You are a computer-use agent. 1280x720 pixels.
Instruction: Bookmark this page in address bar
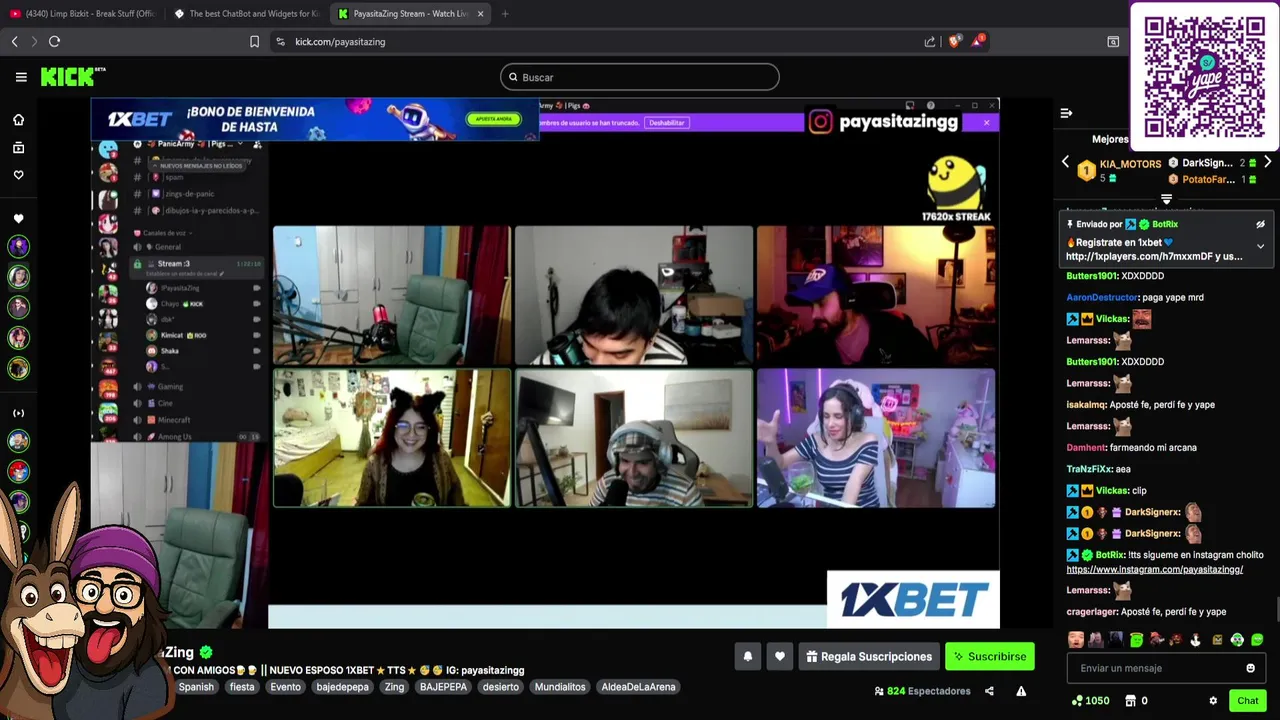[x=254, y=41]
